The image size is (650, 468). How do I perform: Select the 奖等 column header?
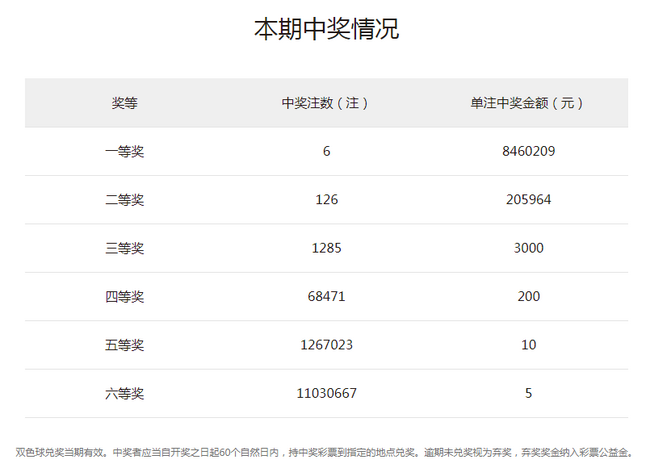point(125,103)
